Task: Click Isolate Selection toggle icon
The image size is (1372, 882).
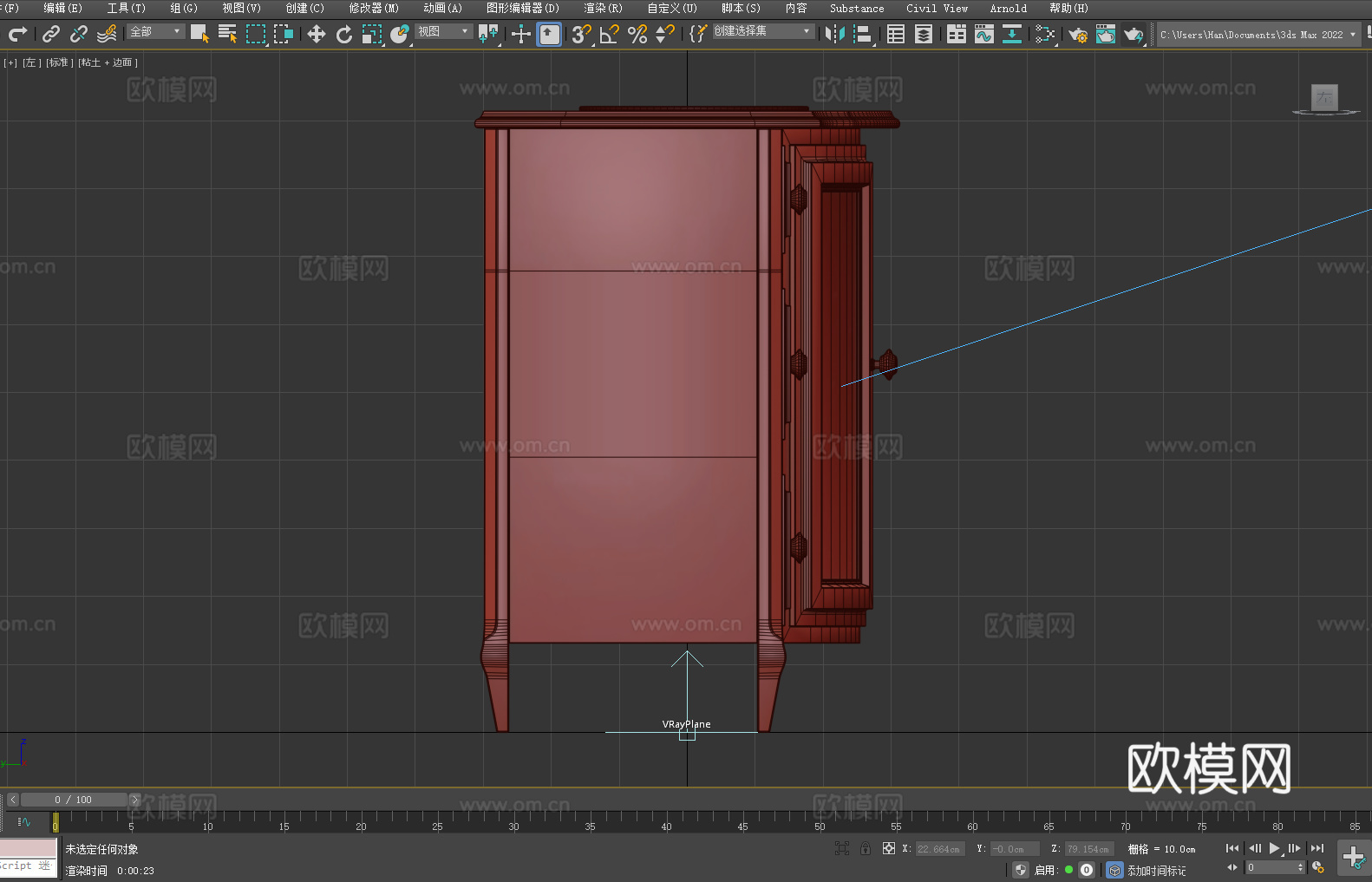Action: (x=841, y=848)
